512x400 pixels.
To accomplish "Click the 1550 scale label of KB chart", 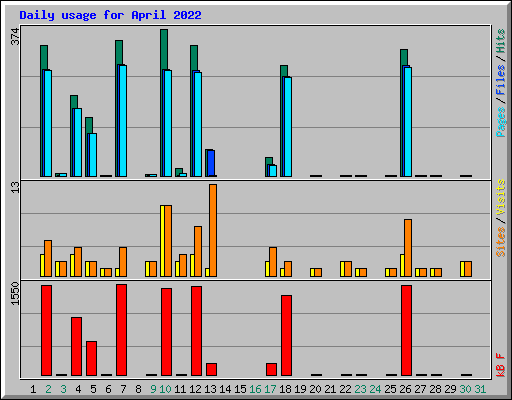I will pyautogui.click(x=15, y=293).
